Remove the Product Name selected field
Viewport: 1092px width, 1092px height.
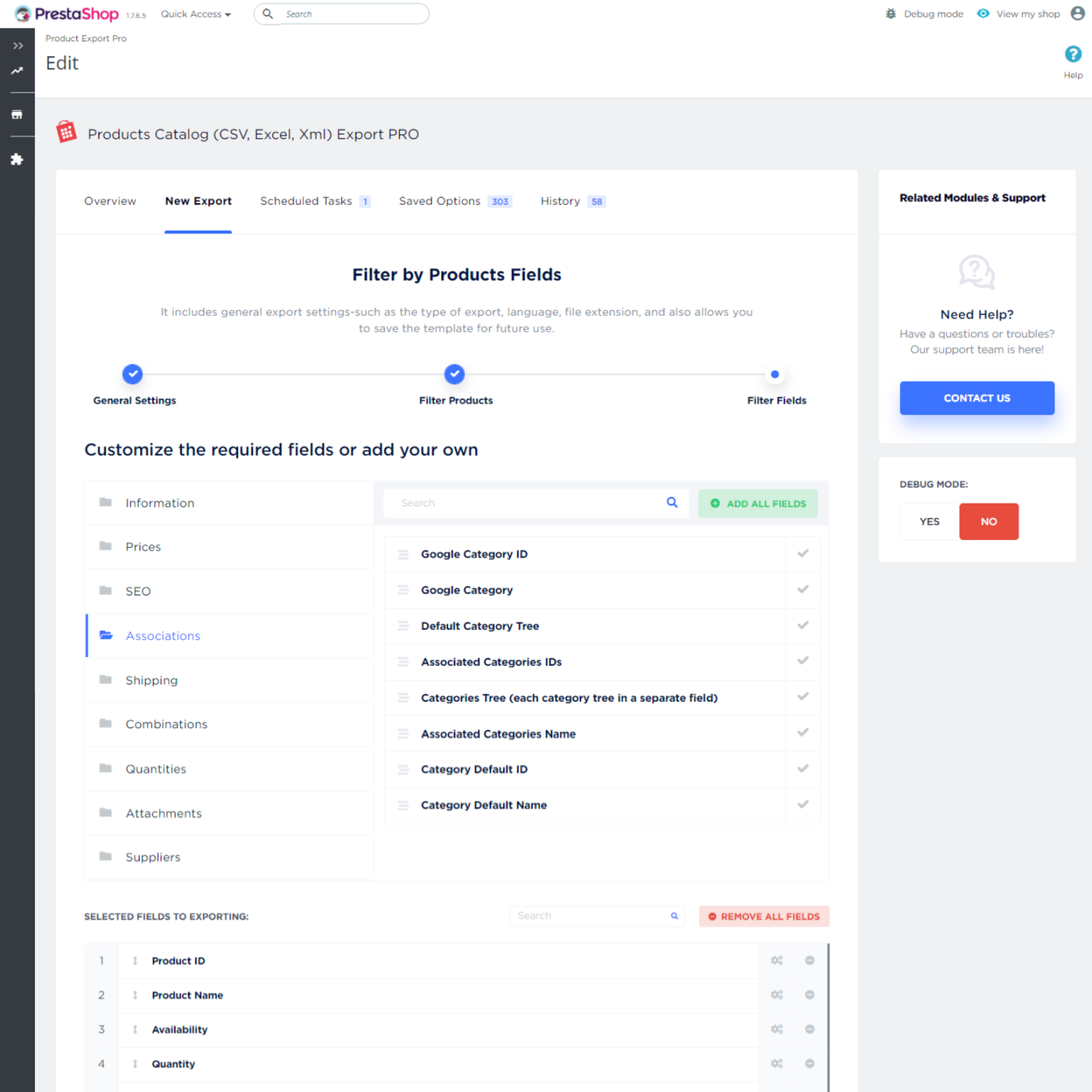[809, 995]
